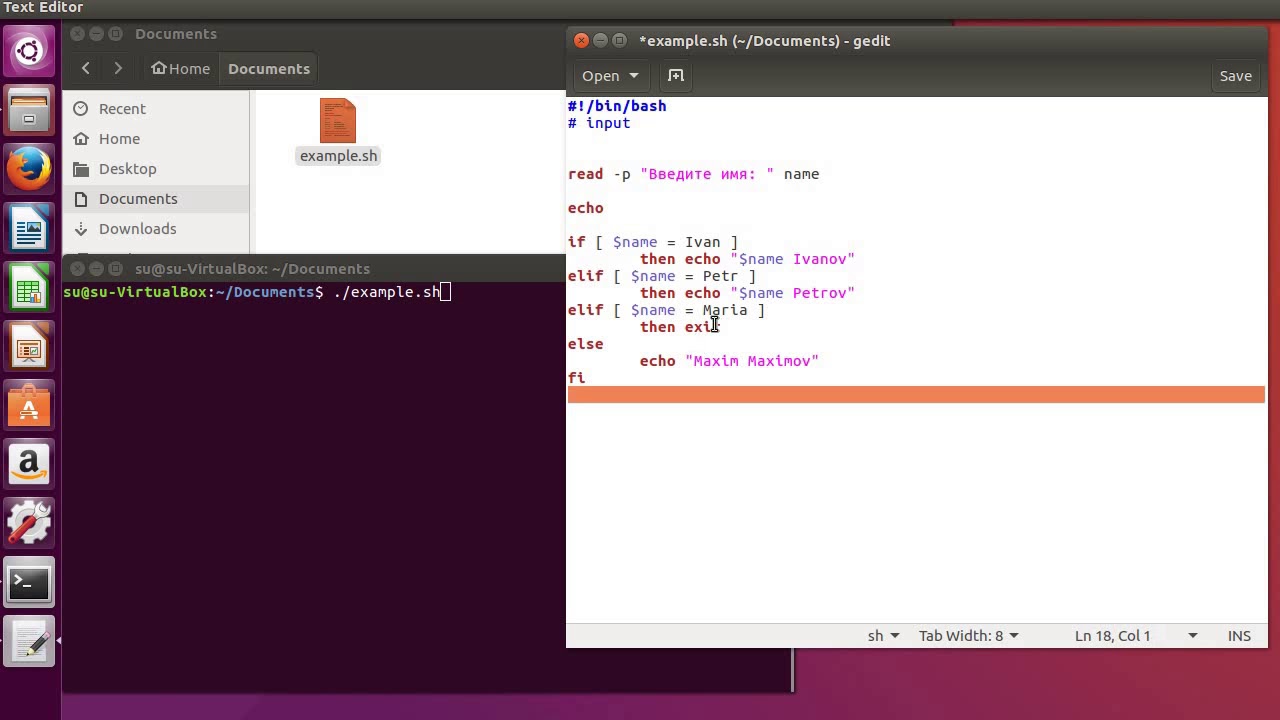Toggle the INS insert mode indicator
The width and height of the screenshot is (1280, 720).
1239,636
